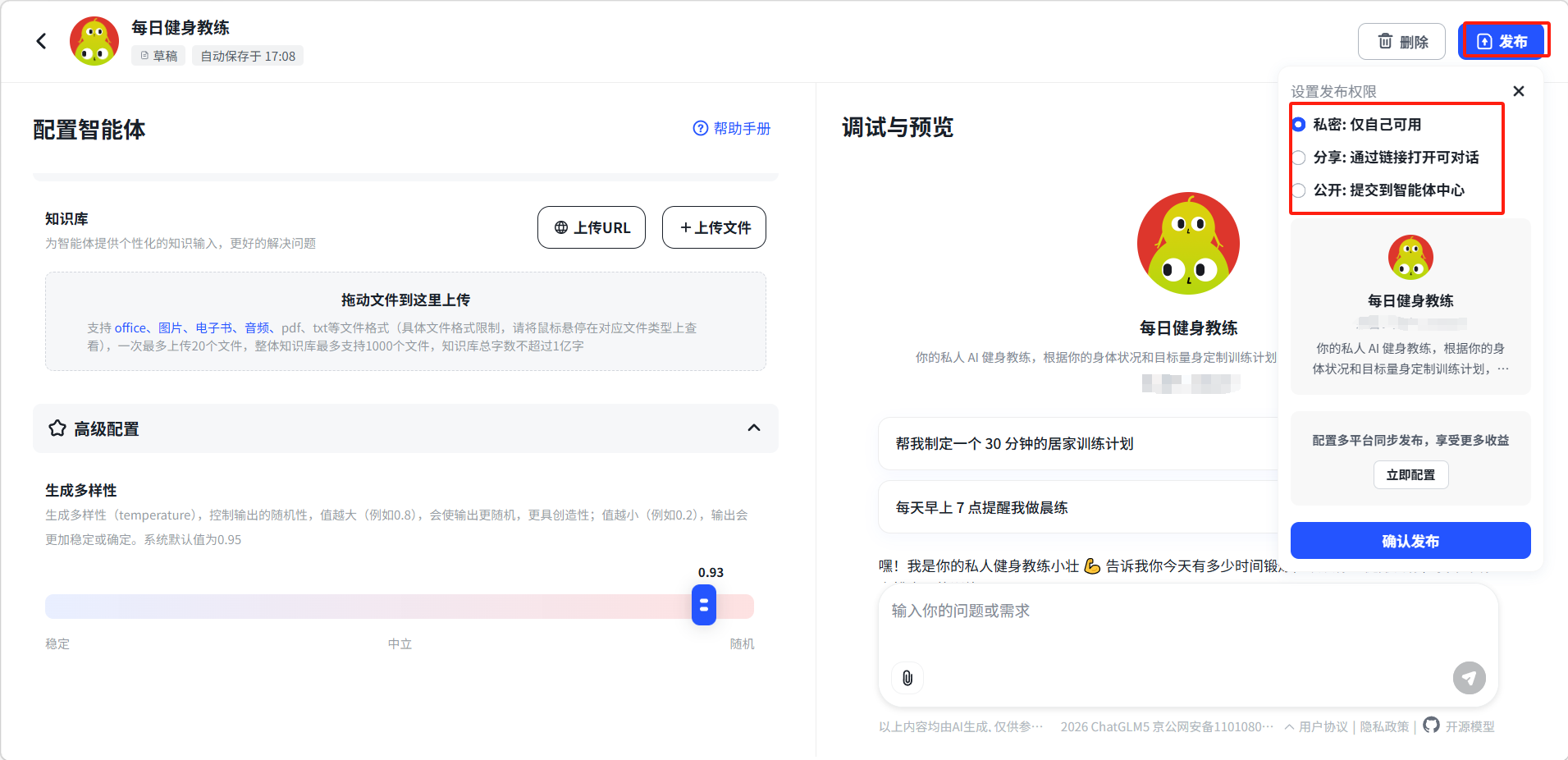Open the help manual link
This screenshot has width=1568, height=760.
[732, 128]
